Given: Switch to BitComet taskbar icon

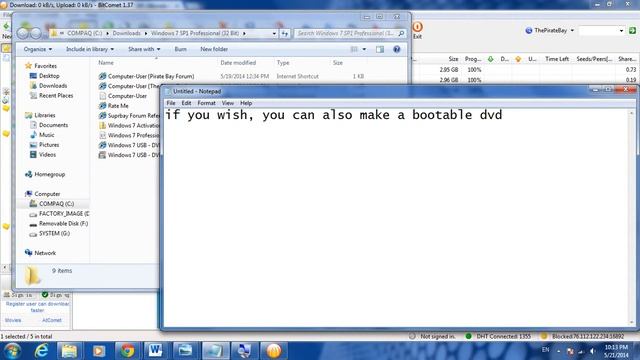Looking at the screenshot, I should tap(273, 351).
